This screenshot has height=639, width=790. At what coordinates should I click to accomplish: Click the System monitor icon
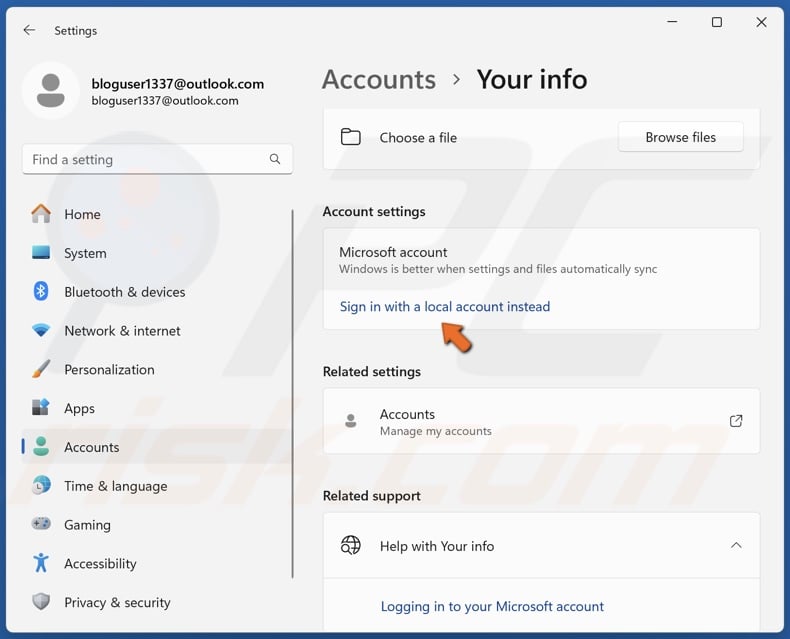pyautogui.click(x=41, y=252)
